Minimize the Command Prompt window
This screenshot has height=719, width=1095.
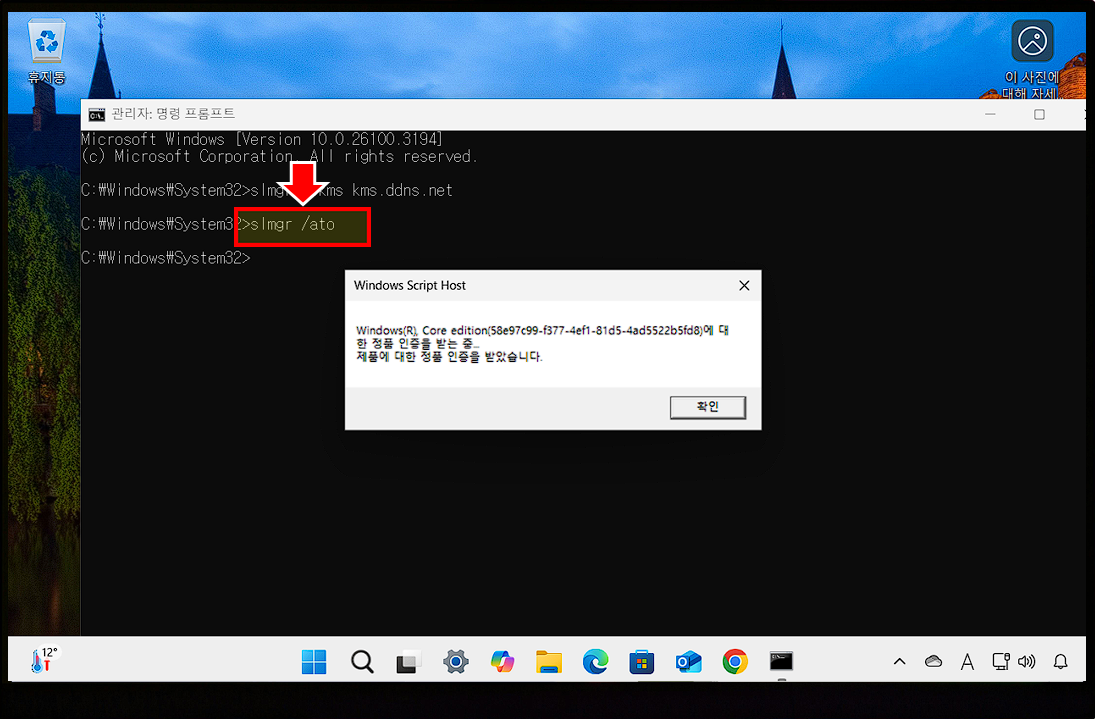(990, 114)
